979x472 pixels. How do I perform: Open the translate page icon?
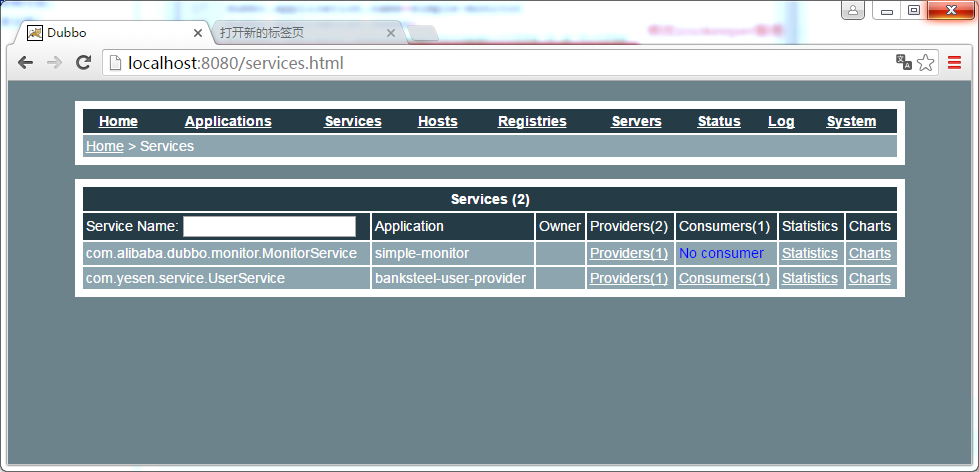coord(903,62)
